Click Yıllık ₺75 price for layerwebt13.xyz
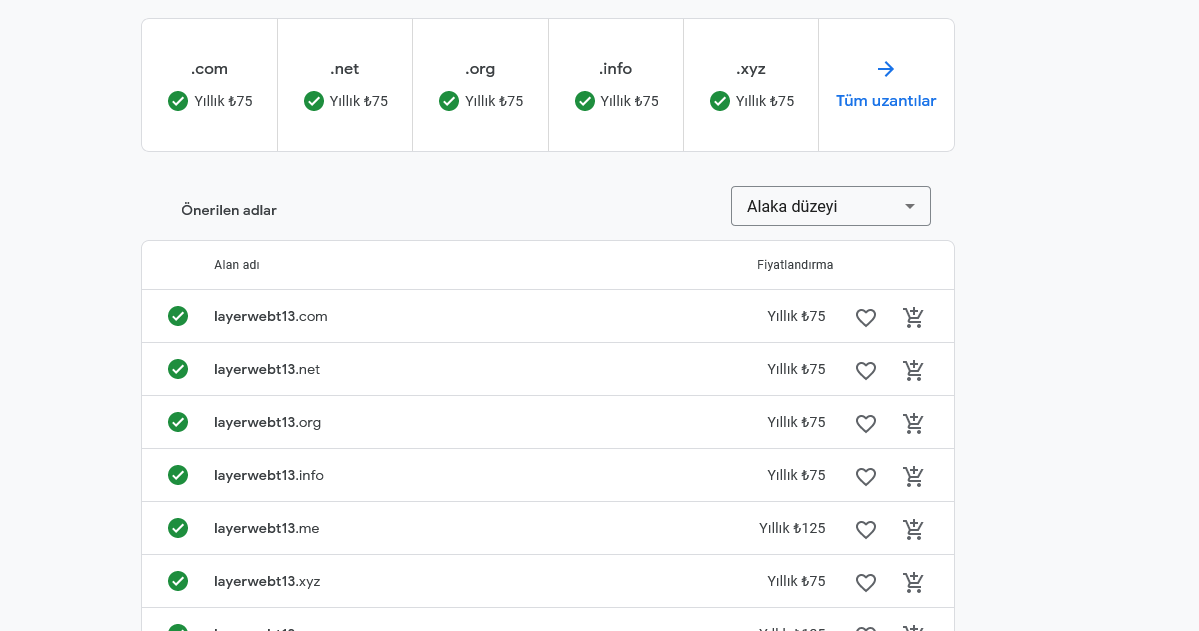1199x631 pixels. 796,581
